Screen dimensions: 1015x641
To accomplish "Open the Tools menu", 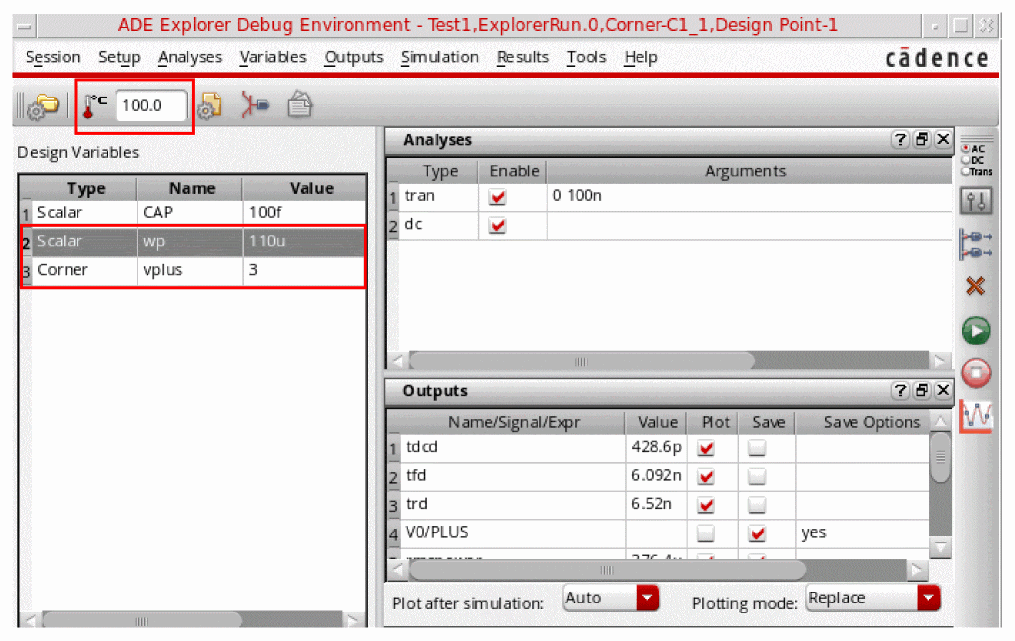I will [586, 58].
